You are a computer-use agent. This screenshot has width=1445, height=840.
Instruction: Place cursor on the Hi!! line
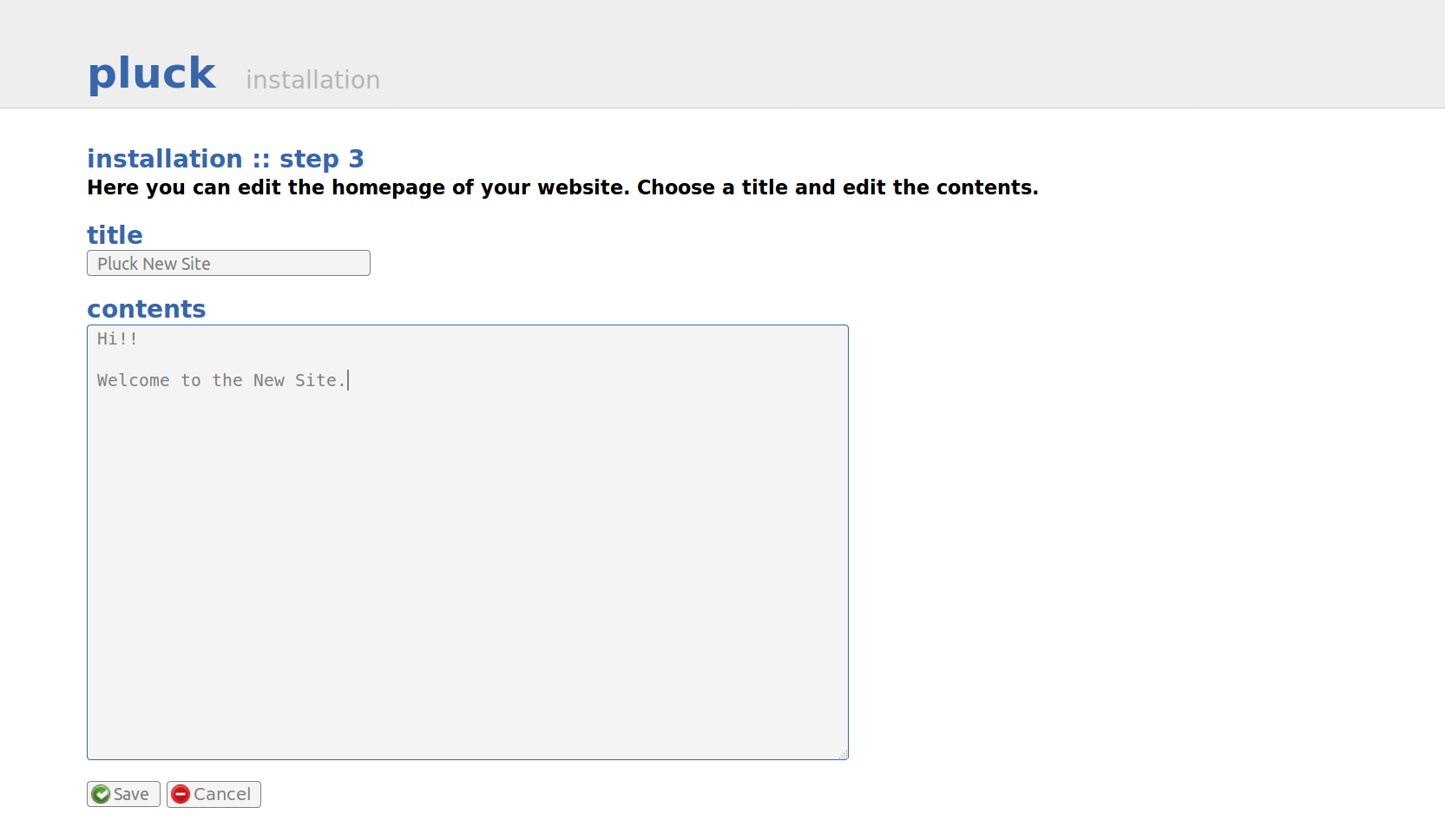pyautogui.click(x=117, y=339)
